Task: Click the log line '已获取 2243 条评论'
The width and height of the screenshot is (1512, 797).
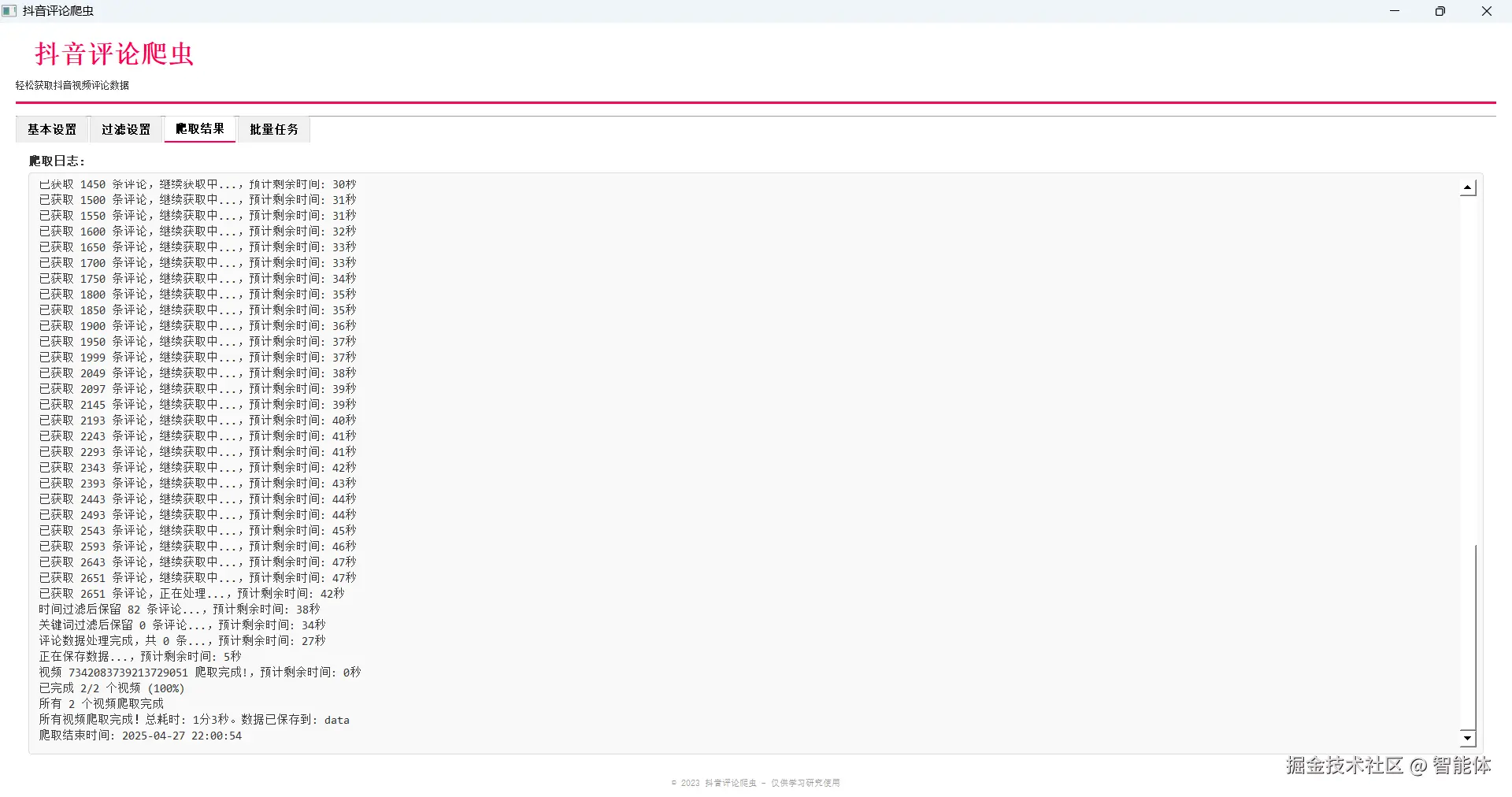Action: point(198,436)
